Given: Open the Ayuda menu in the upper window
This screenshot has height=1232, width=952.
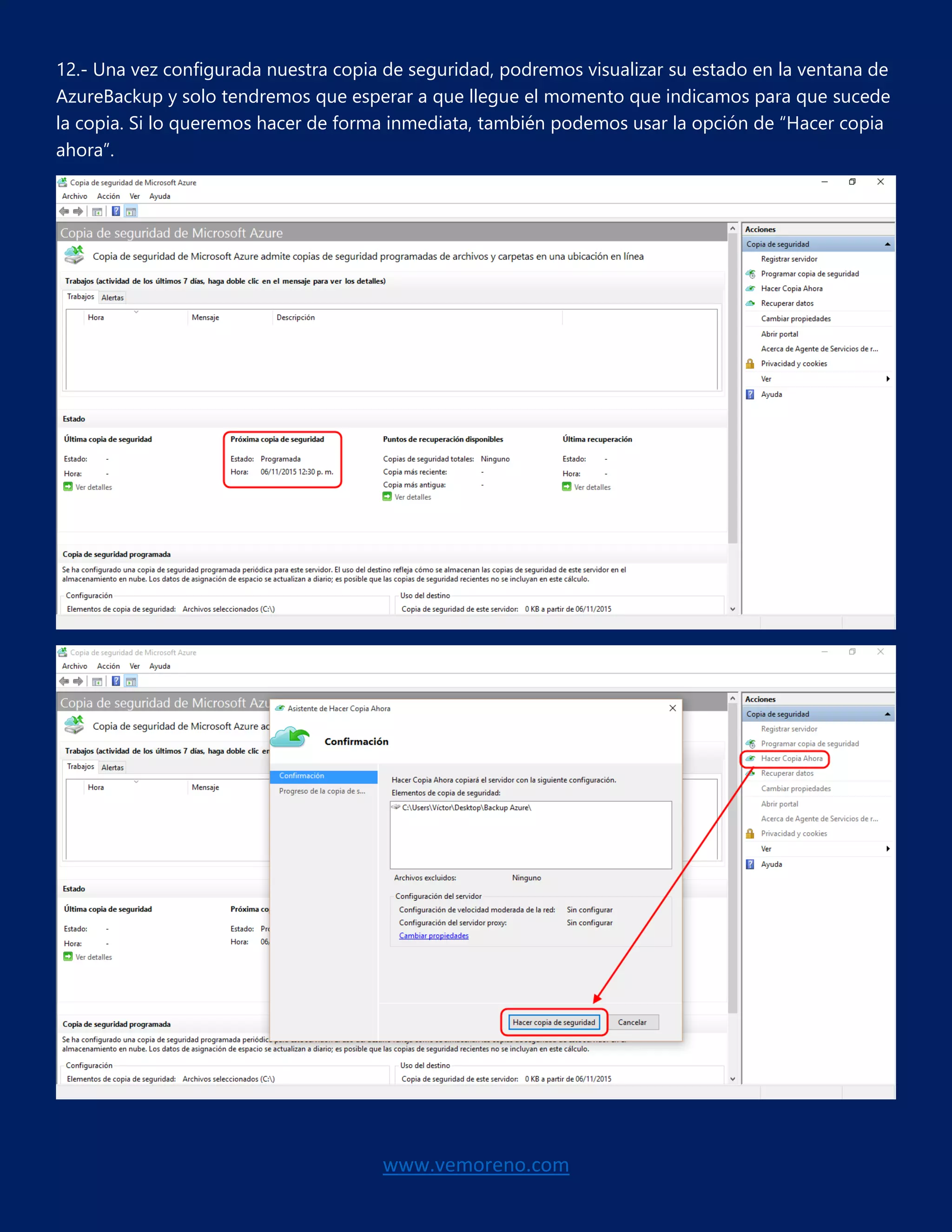Looking at the screenshot, I should (x=159, y=196).
